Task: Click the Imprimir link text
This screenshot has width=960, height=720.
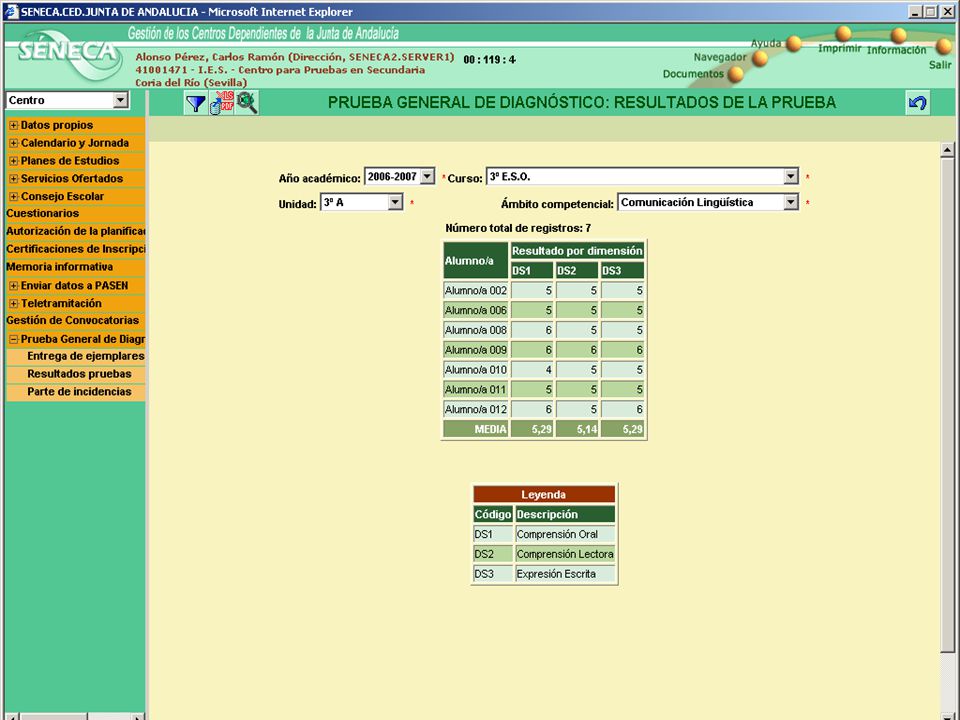Action: click(x=839, y=48)
